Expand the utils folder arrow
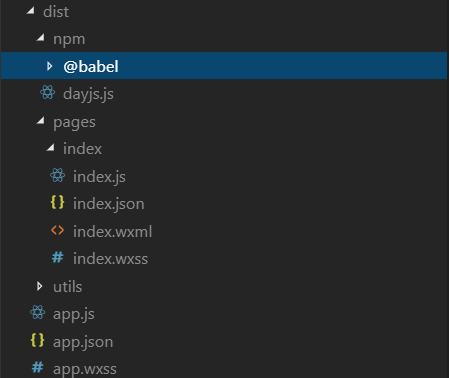The image size is (449, 378). pyautogui.click(x=40, y=286)
